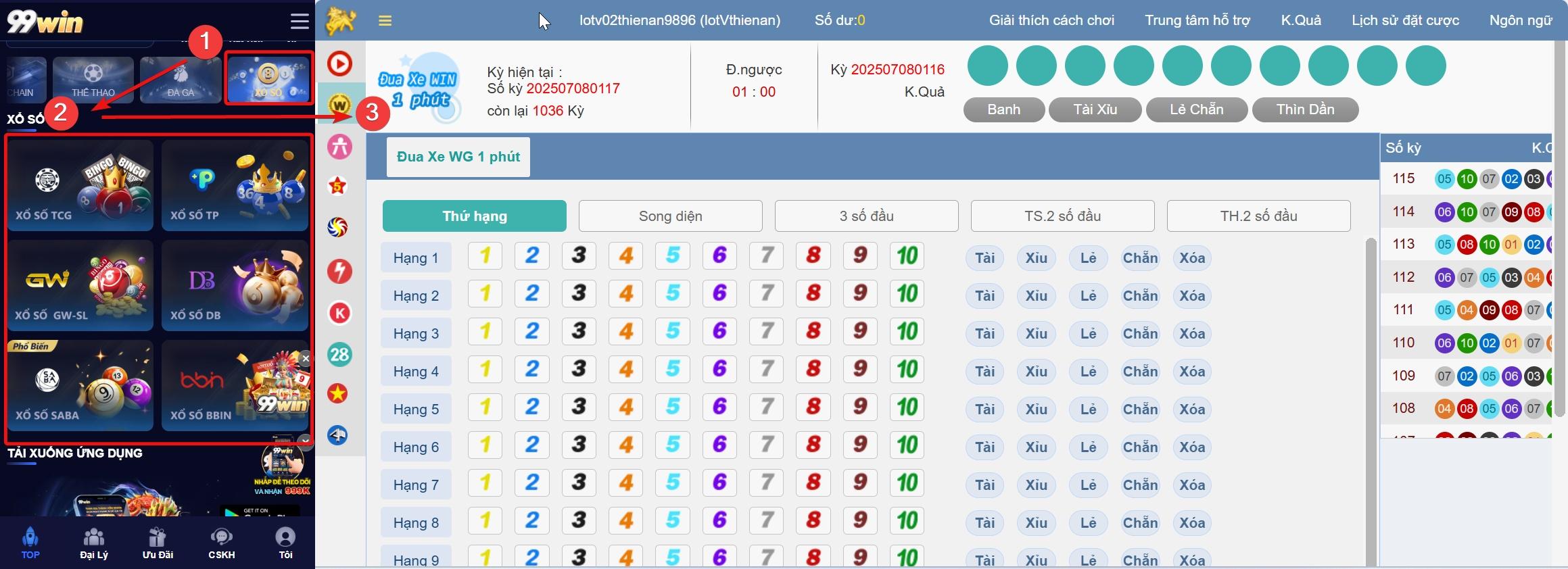Click the Thìn Dần result filter button
1568x569 pixels.
coord(1306,109)
